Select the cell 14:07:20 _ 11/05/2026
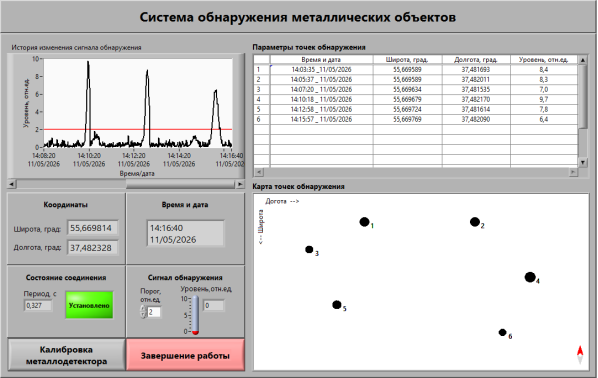 (x=321, y=89)
